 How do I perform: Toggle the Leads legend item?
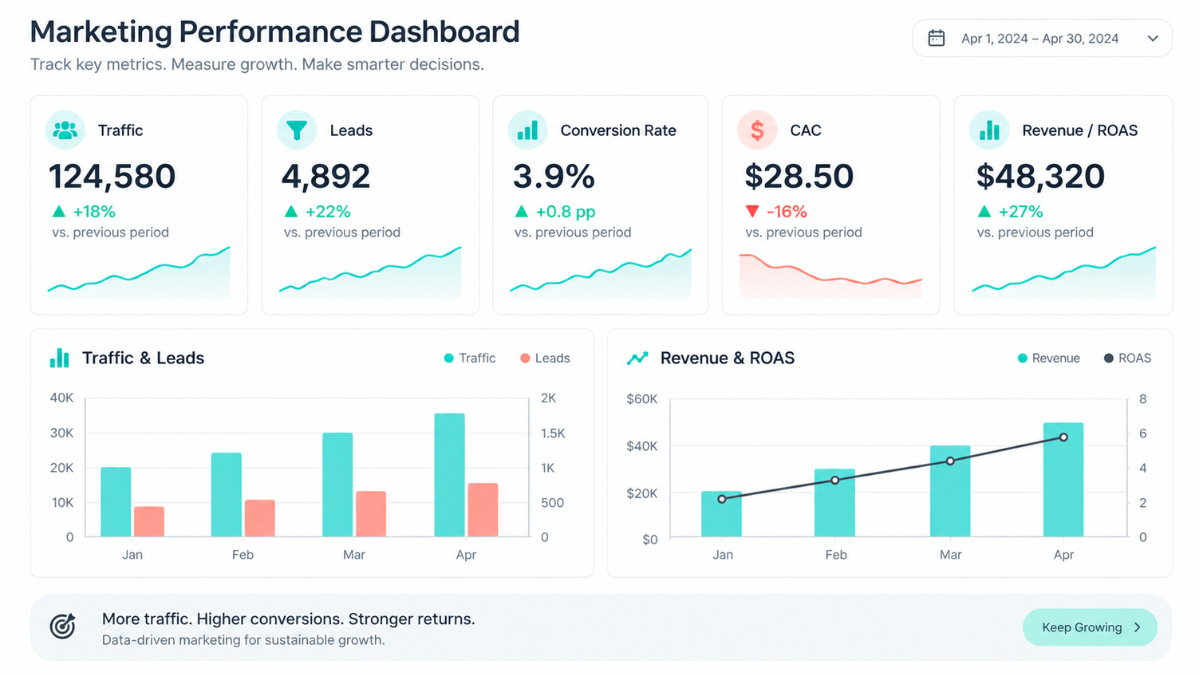pos(545,358)
